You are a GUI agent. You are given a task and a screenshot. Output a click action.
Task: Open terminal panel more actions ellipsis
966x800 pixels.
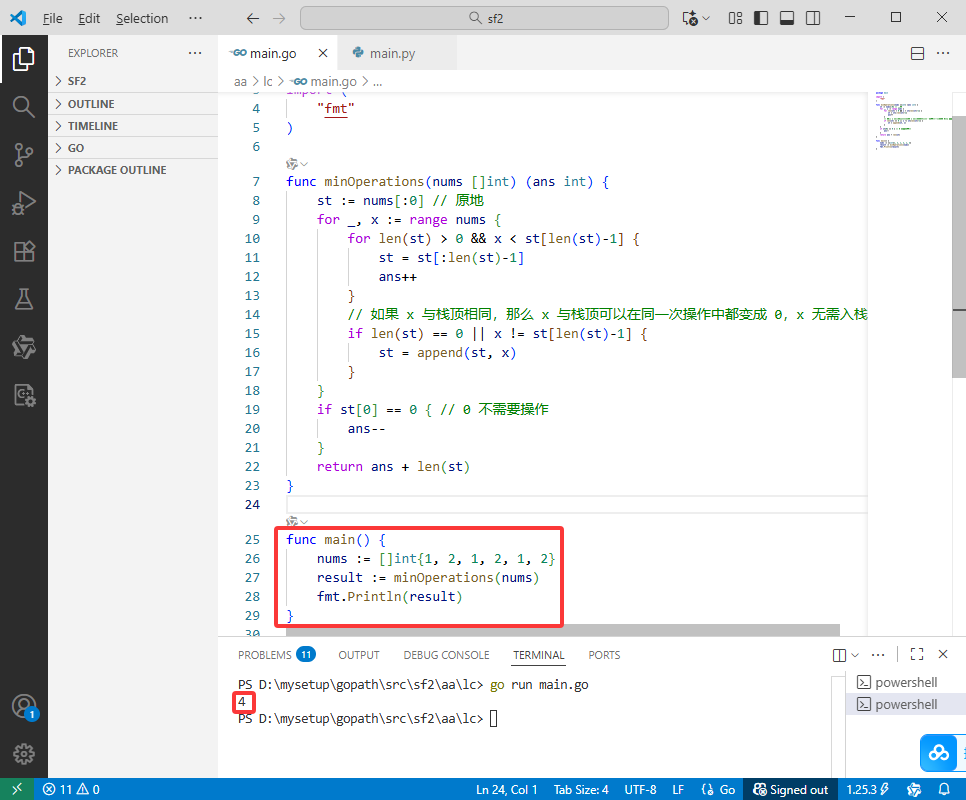(879, 655)
